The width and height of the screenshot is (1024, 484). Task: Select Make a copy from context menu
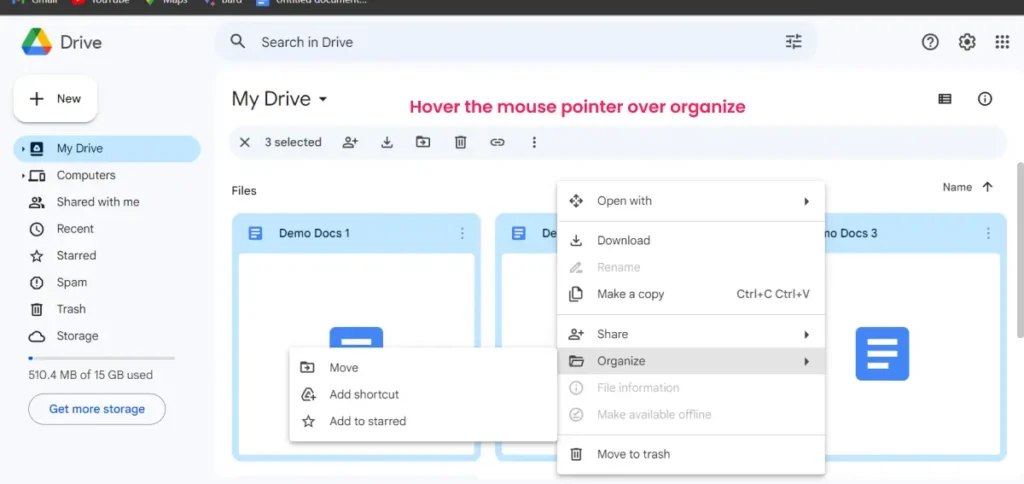point(630,294)
